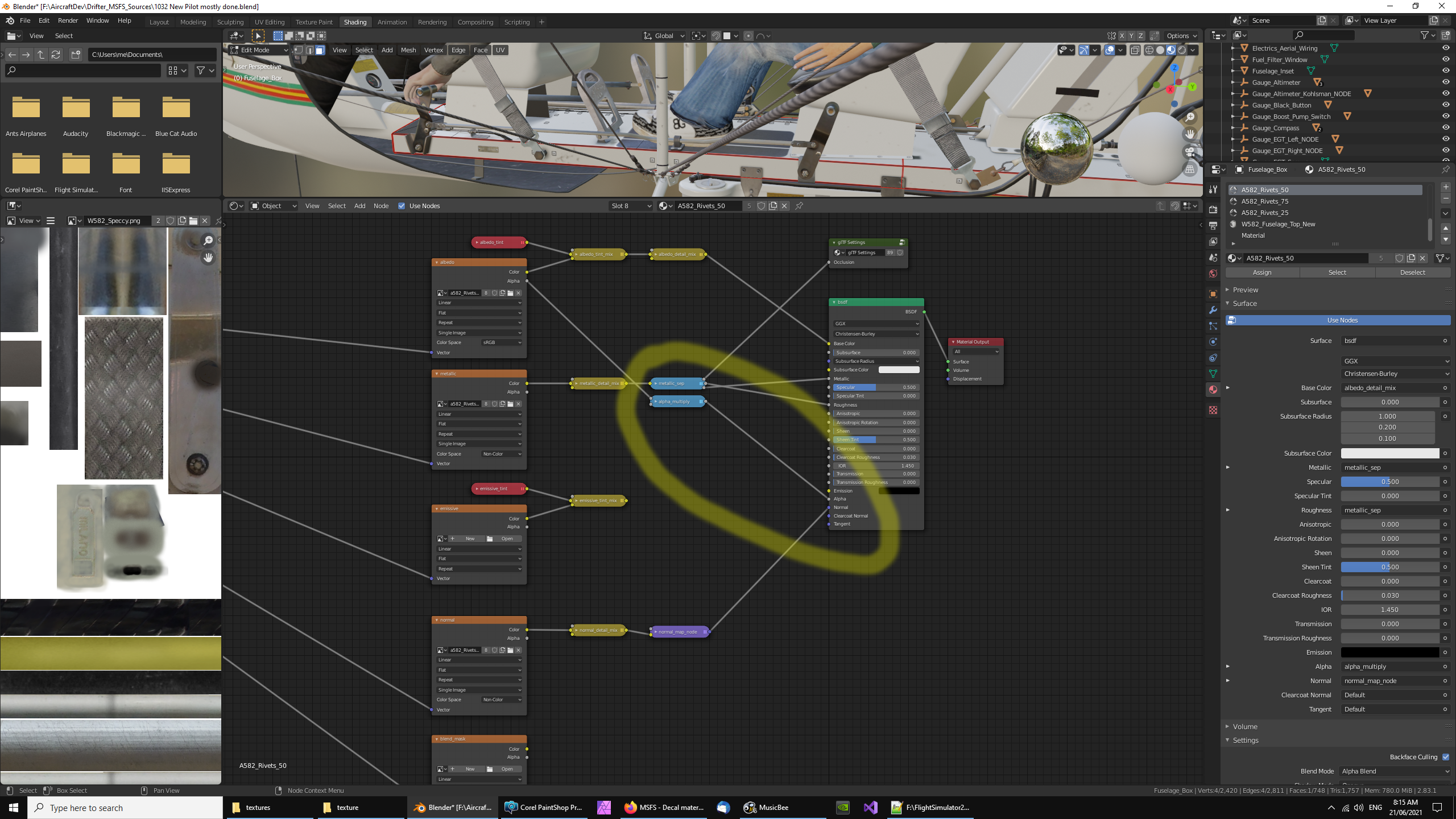Screen dimensions: 1456x819
Task: Switch viewport to rendered shading
Action: coord(1182,50)
